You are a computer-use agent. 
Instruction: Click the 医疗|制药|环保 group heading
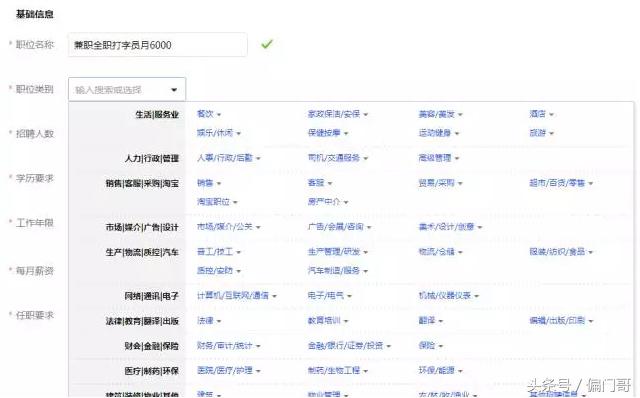tap(152, 371)
